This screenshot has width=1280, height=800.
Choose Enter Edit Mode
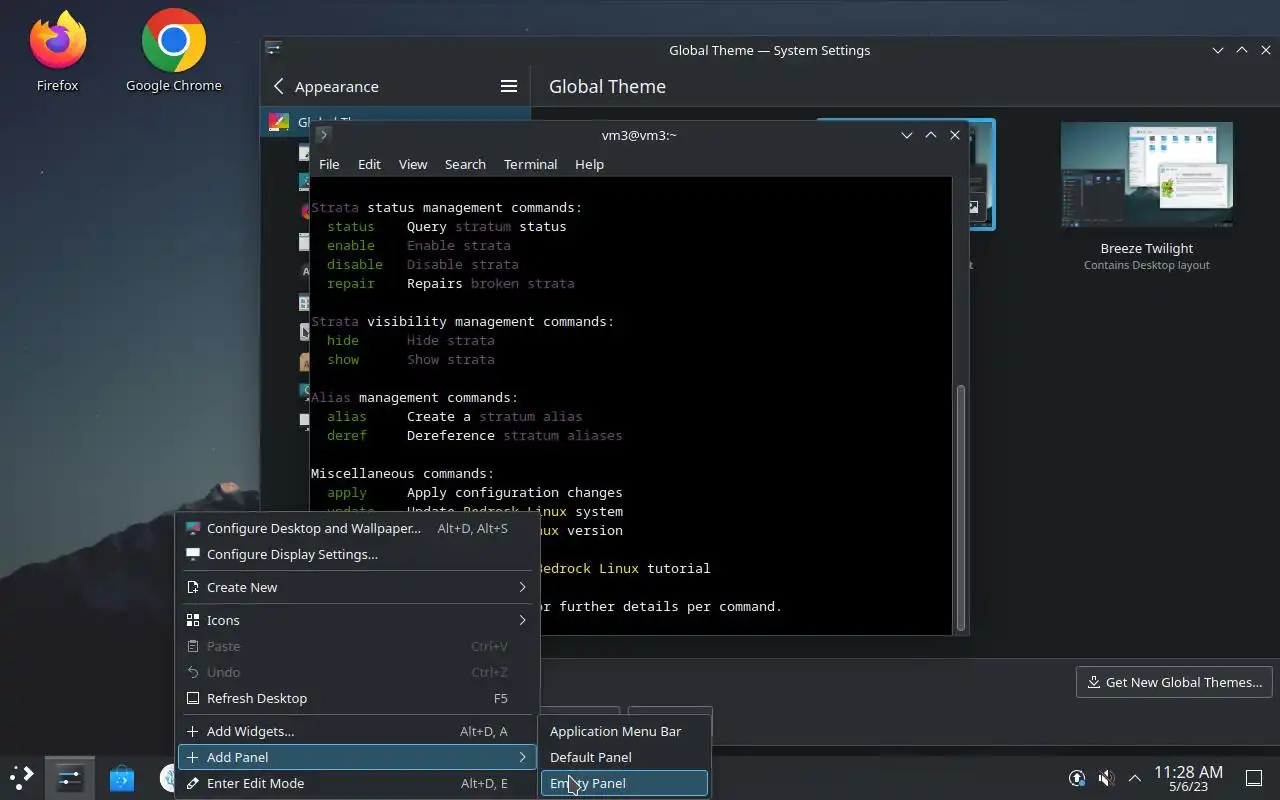point(357,783)
